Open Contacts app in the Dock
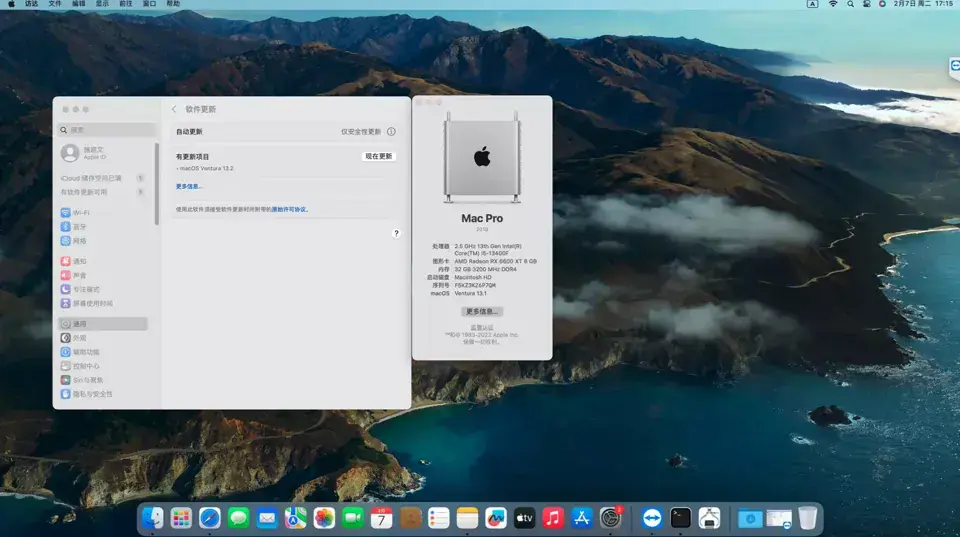Image resolution: width=960 pixels, height=537 pixels. click(410, 518)
